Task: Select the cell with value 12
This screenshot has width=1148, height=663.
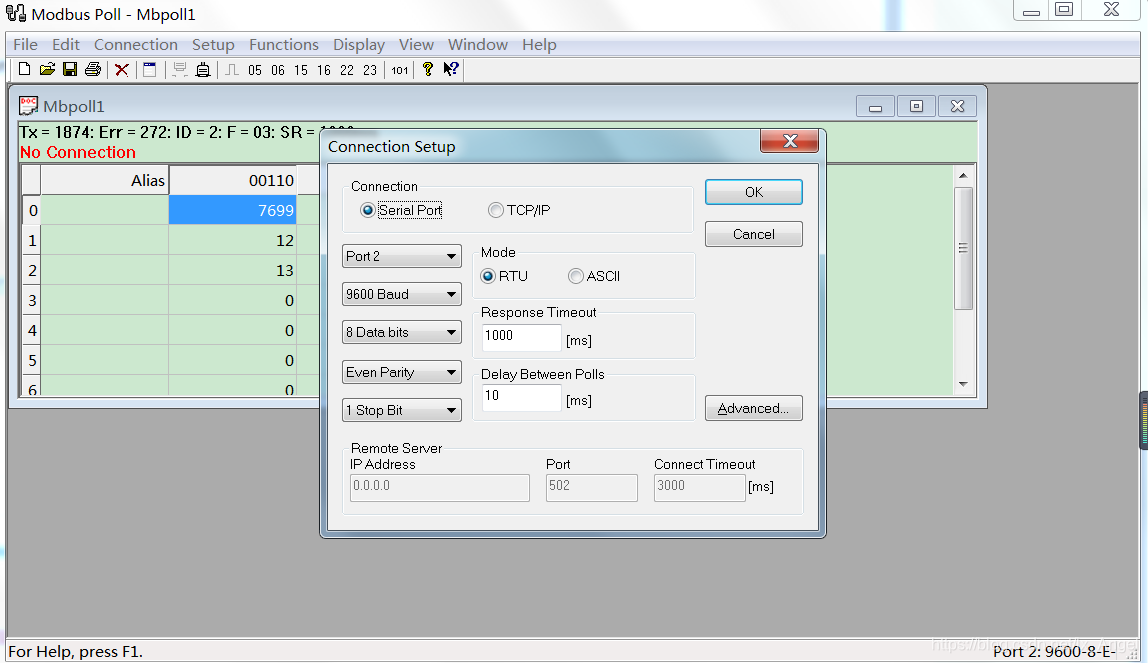Action: (x=233, y=240)
